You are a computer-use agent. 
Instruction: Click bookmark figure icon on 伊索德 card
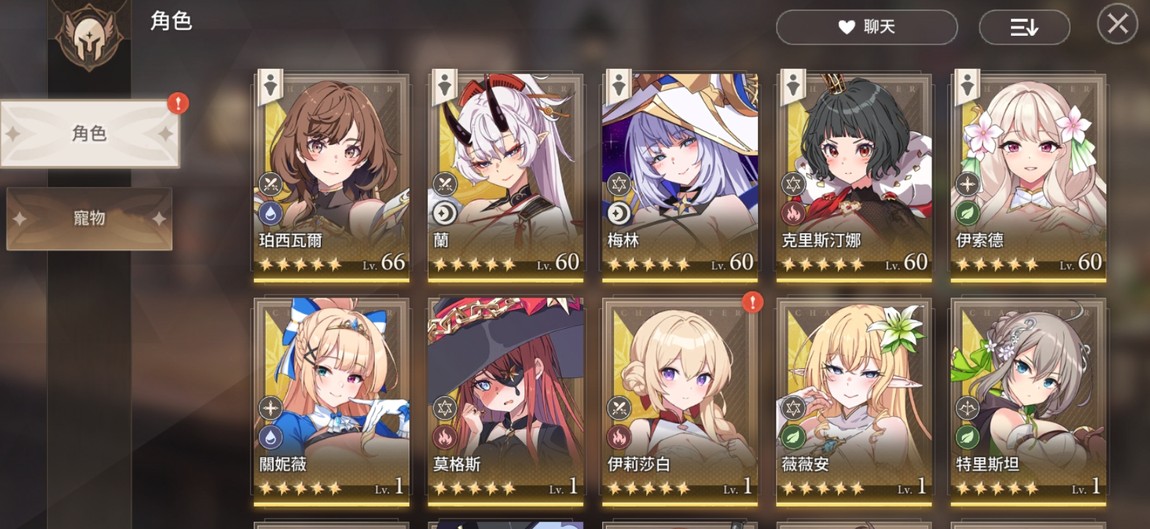click(967, 87)
